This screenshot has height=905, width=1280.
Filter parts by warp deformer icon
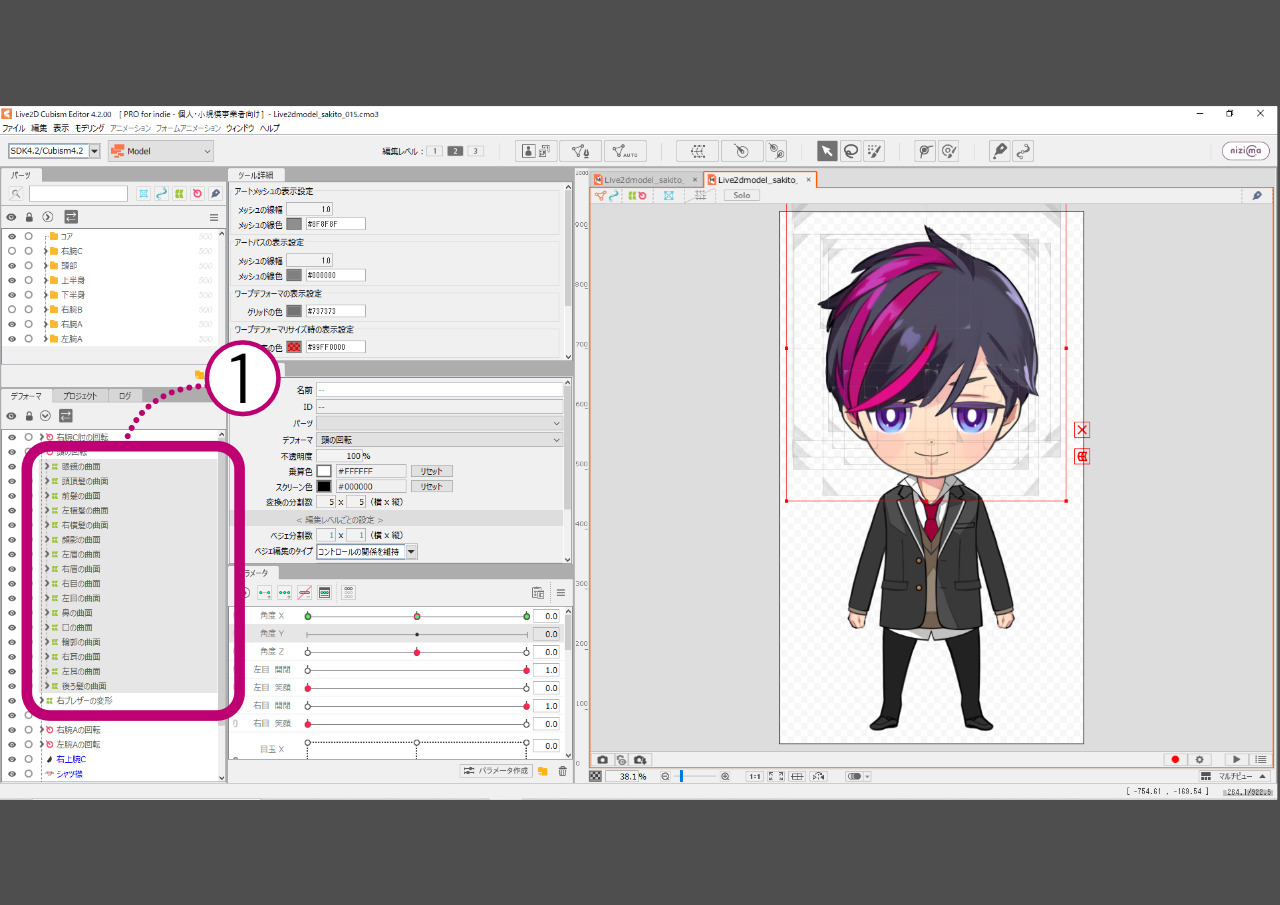[x=179, y=193]
